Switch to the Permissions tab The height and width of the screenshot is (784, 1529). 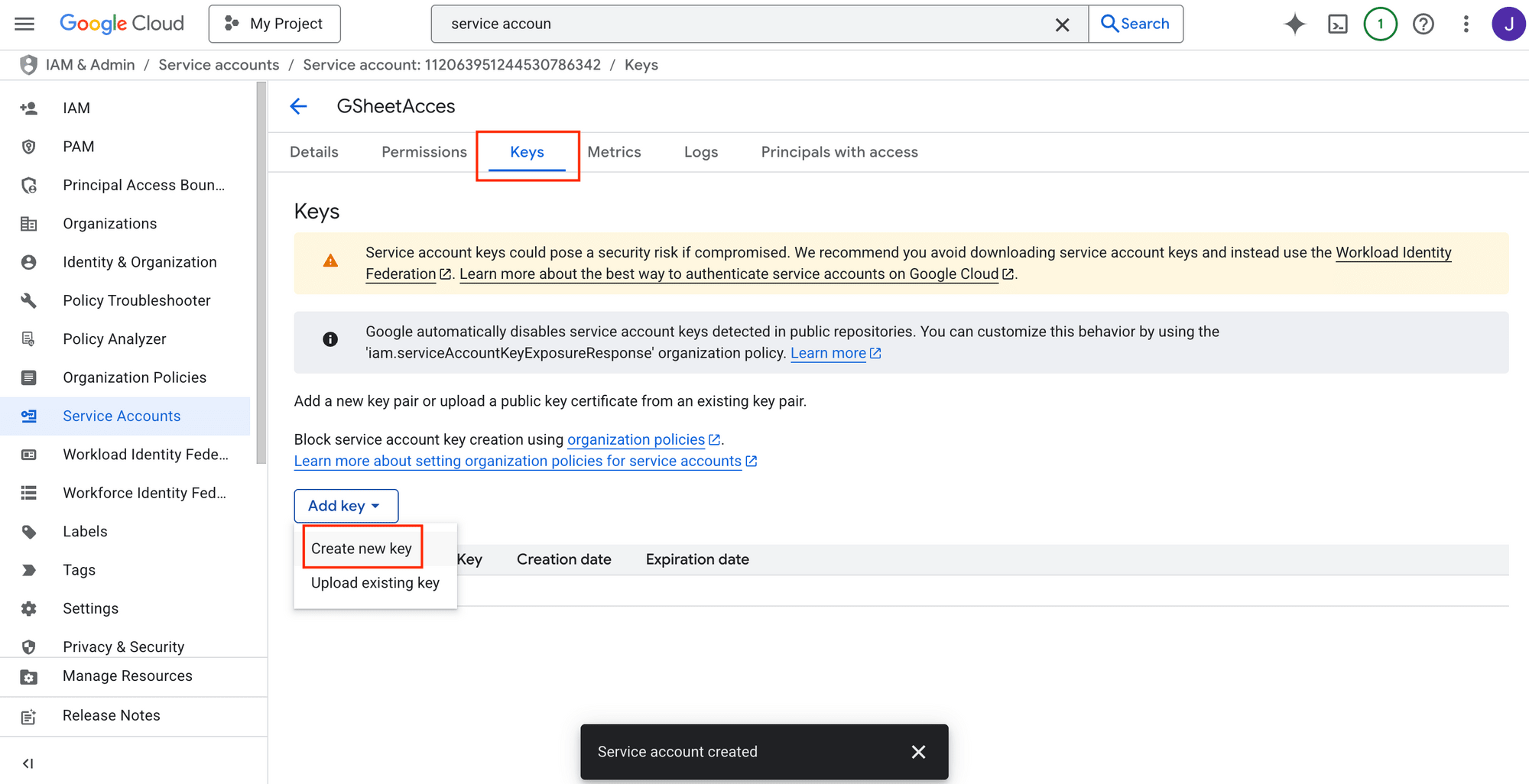(x=424, y=152)
